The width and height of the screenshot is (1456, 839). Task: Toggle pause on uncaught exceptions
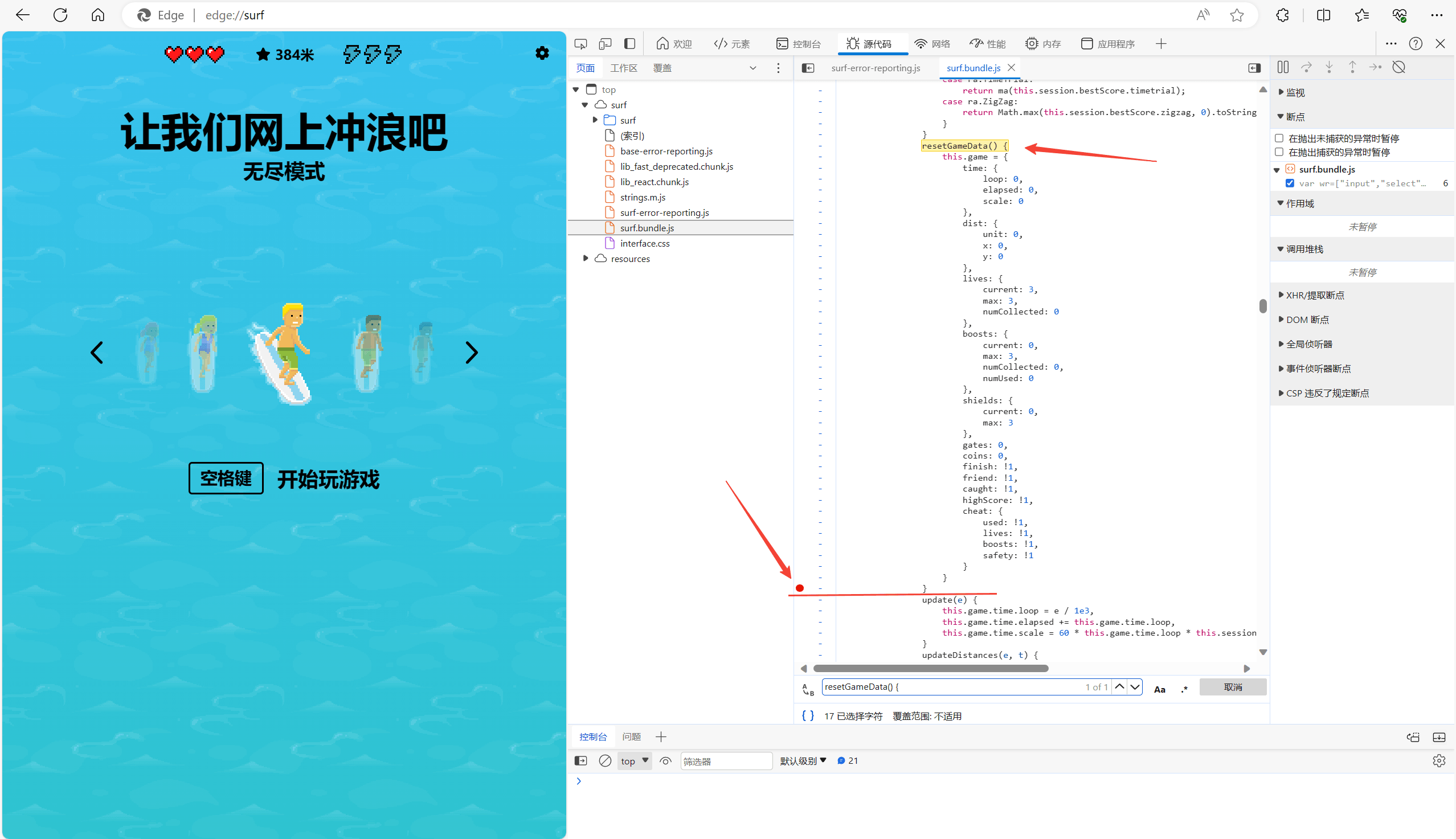pyautogui.click(x=1279, y=138)
